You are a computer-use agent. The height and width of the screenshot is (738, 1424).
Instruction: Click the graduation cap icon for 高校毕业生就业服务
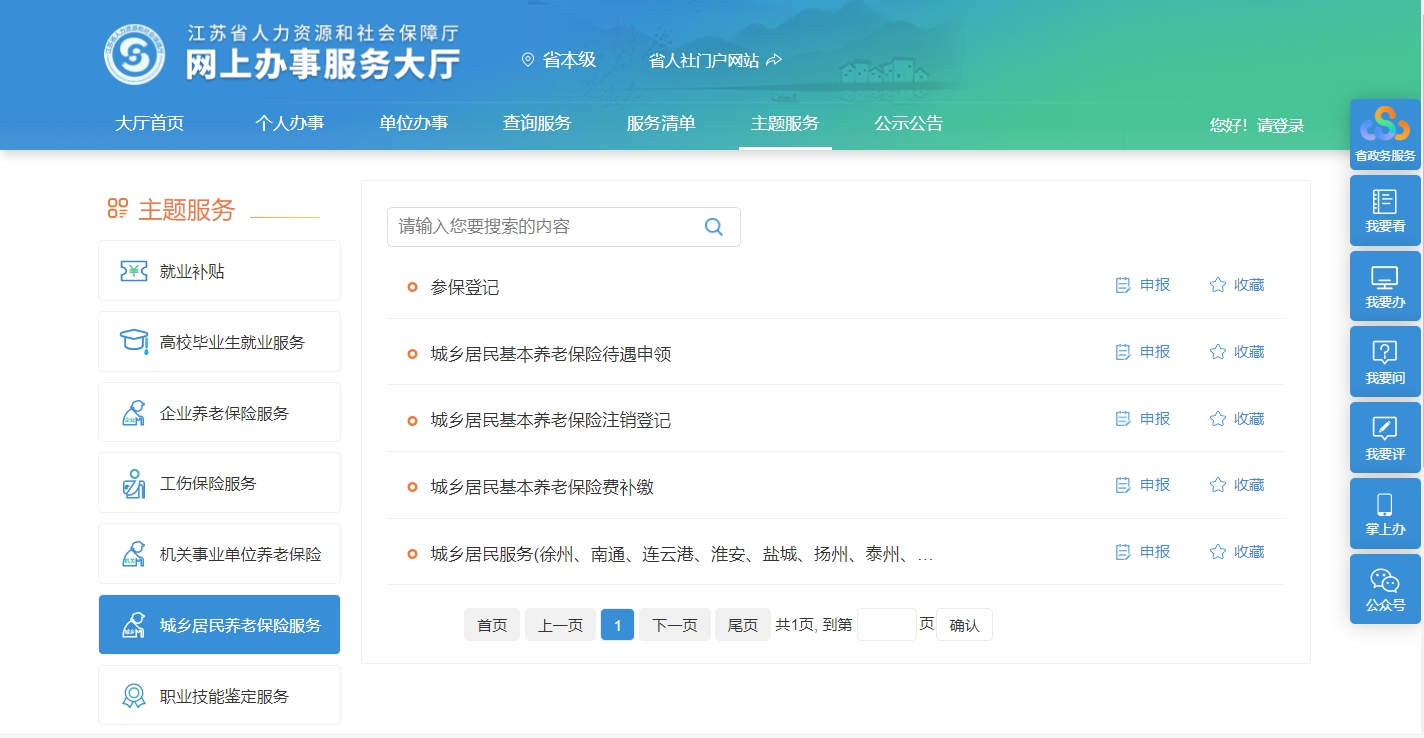[x=134, y=341]
